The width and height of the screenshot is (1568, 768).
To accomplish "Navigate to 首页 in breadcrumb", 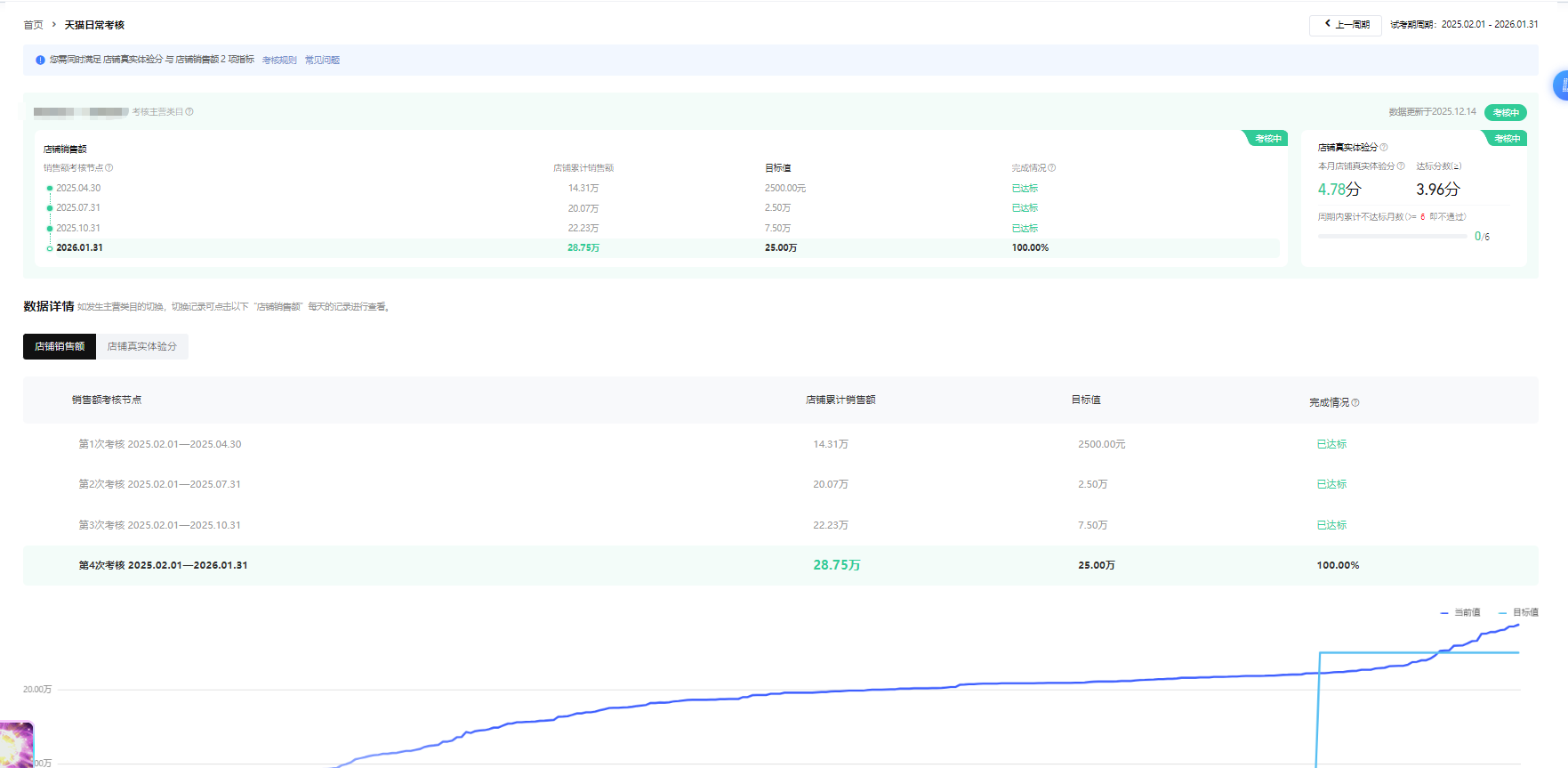I will [x=33, y=25].
